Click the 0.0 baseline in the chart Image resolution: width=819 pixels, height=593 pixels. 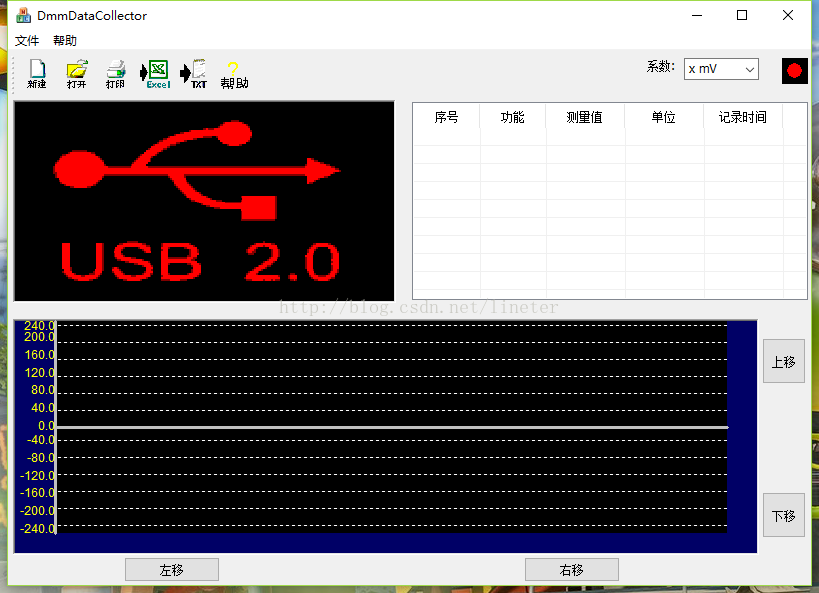point(392,427)
